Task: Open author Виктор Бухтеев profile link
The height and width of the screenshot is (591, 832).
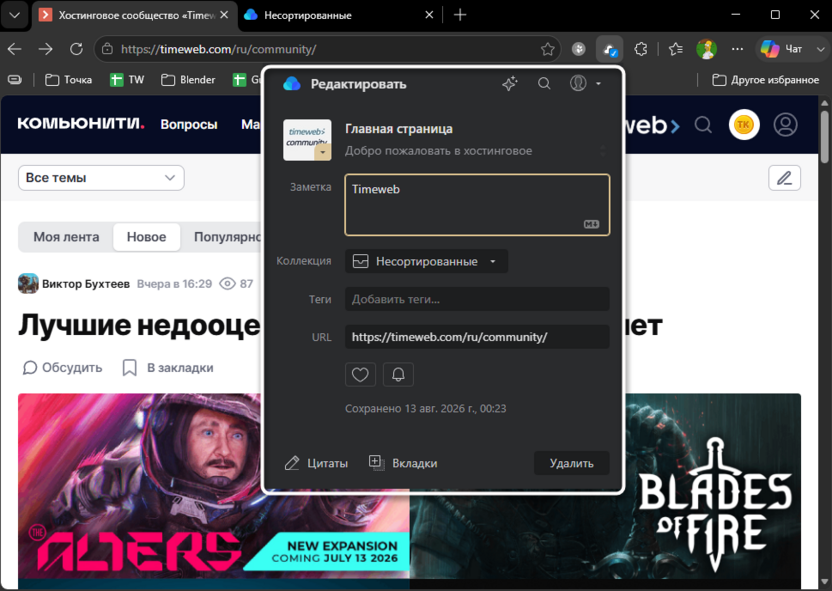Action: (86, 284)
